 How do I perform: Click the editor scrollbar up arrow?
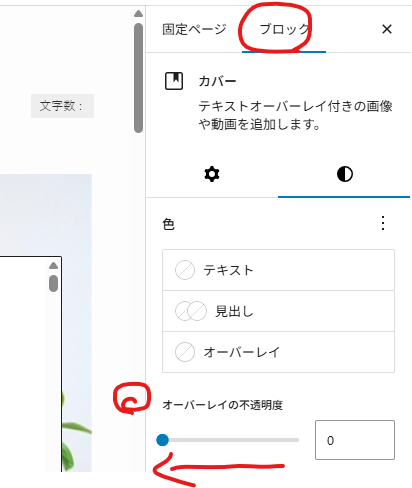pos(138,14)
